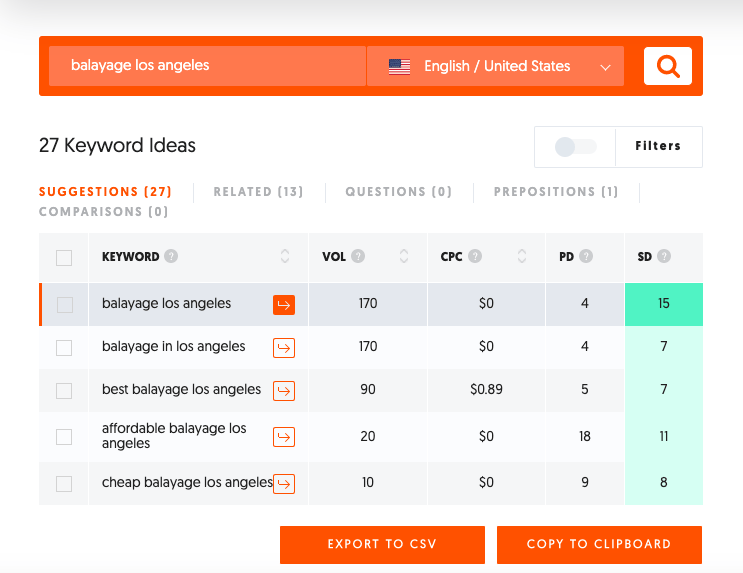Click the VOL value 10 cell

368,482
